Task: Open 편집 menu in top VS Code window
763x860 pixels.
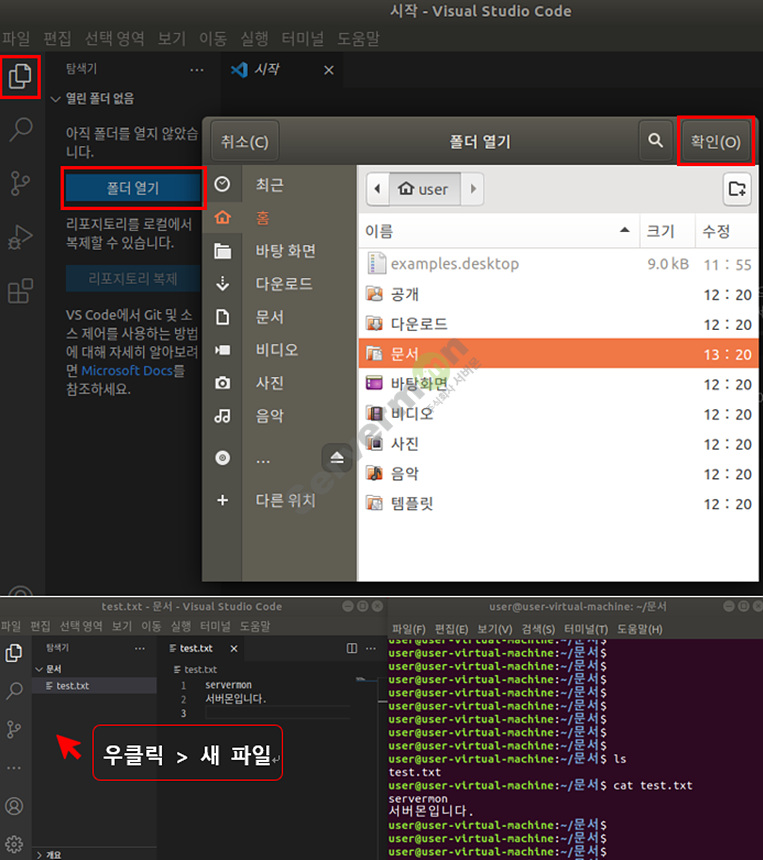Action: coord(57,38)
